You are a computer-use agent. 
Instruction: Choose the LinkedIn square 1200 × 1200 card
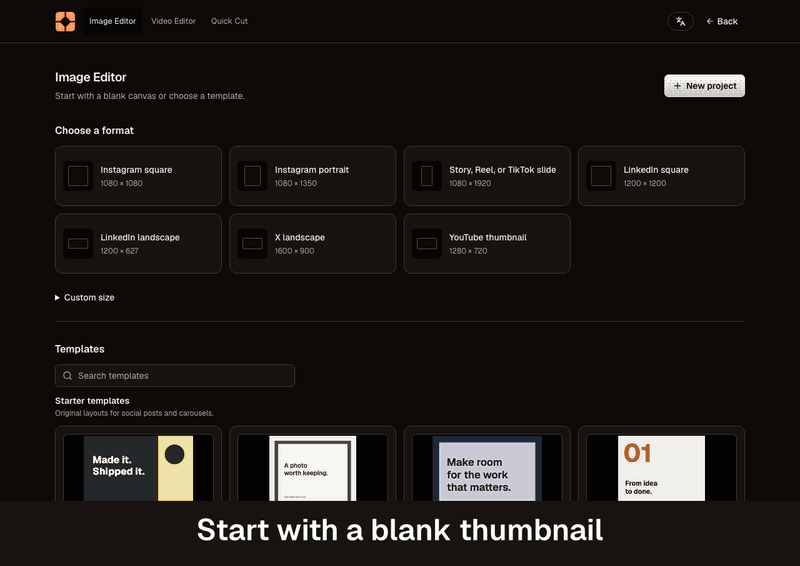(661, 176)
